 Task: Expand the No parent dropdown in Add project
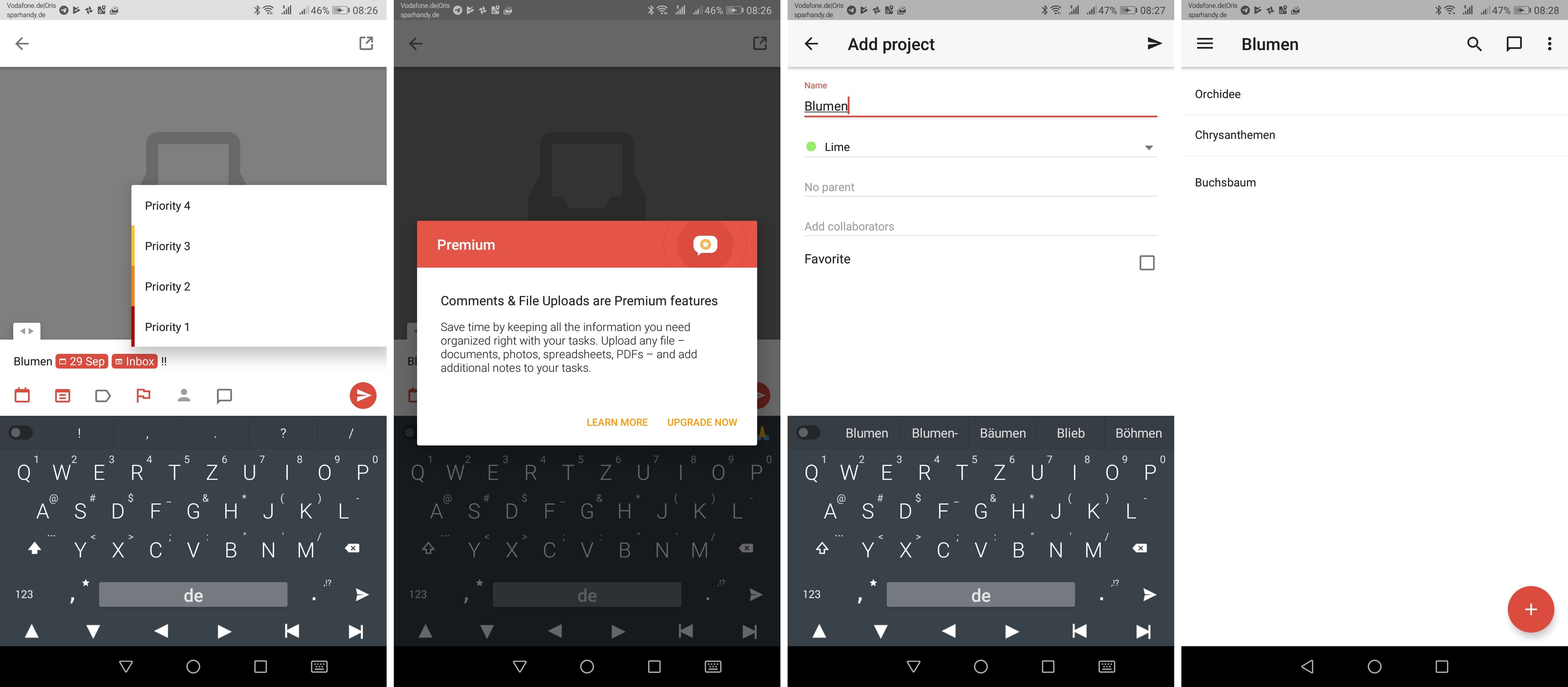click(x=980, y=187)
